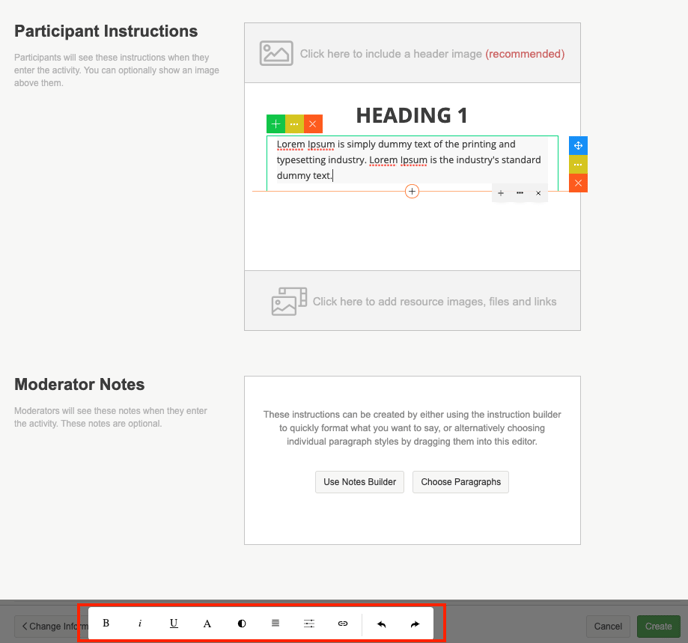Underline the selected text
Screen dimensions: 688x643
tap(174, 623)
